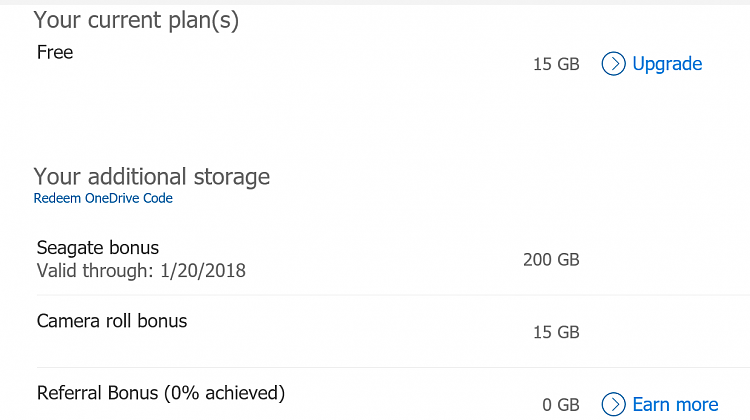Click the divider line below Seagate bonus

(393, 295)
